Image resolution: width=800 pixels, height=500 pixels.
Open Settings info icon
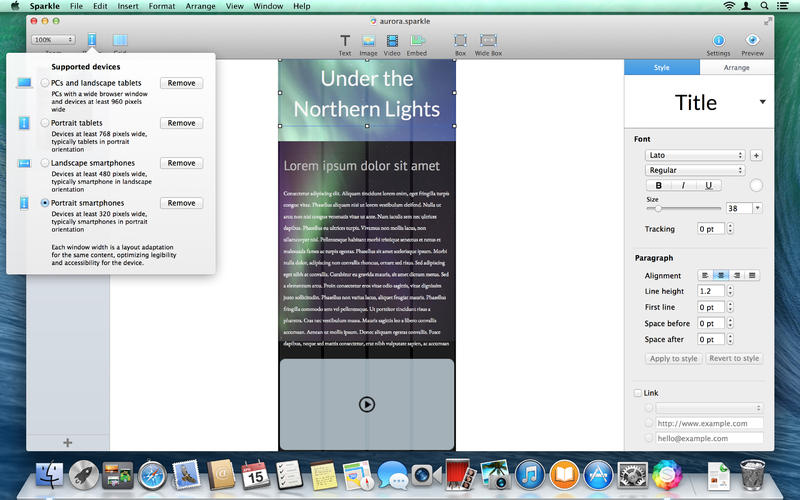718,40
